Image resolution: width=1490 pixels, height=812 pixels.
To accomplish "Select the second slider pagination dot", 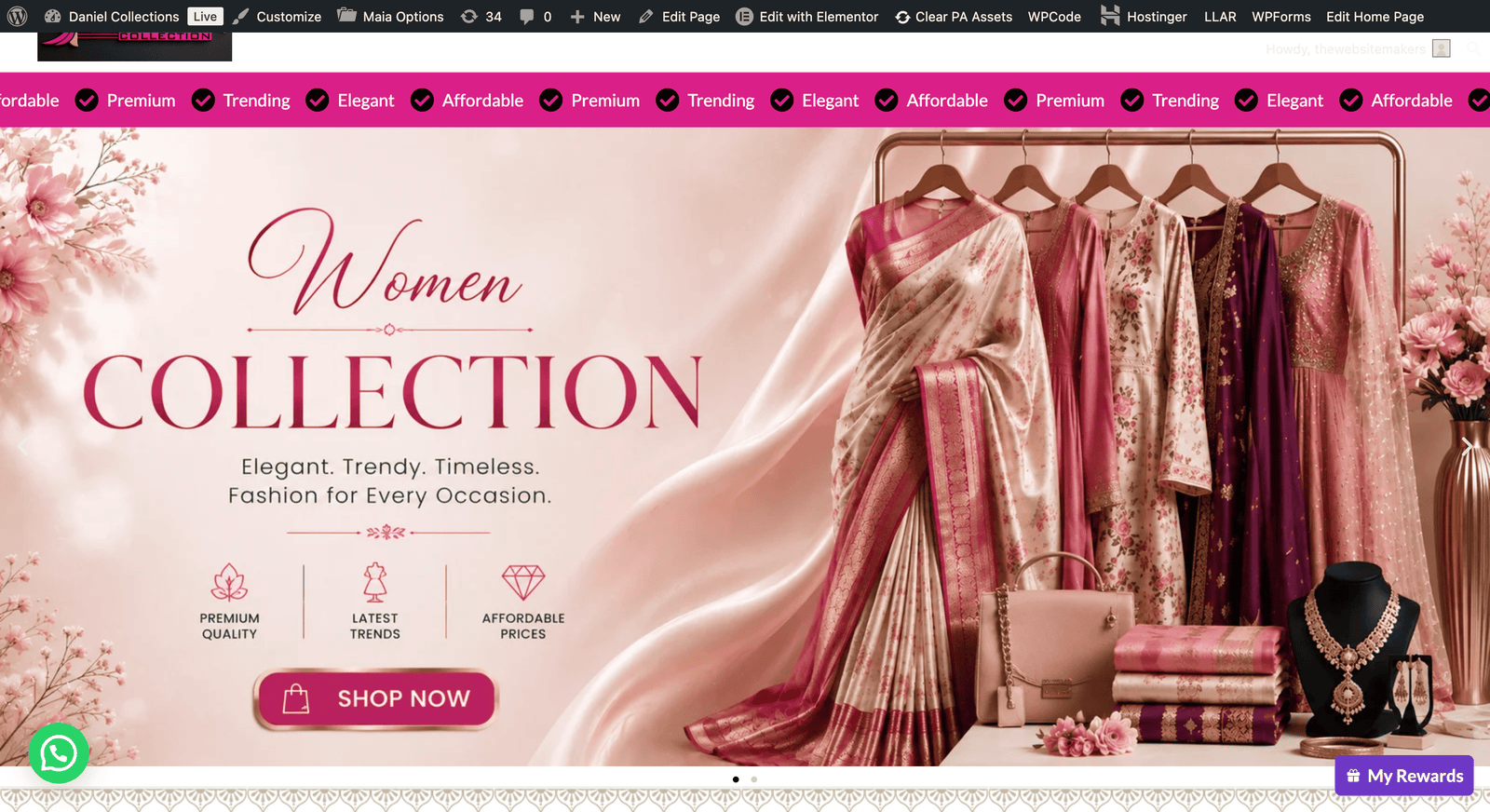I will [754, 779].
